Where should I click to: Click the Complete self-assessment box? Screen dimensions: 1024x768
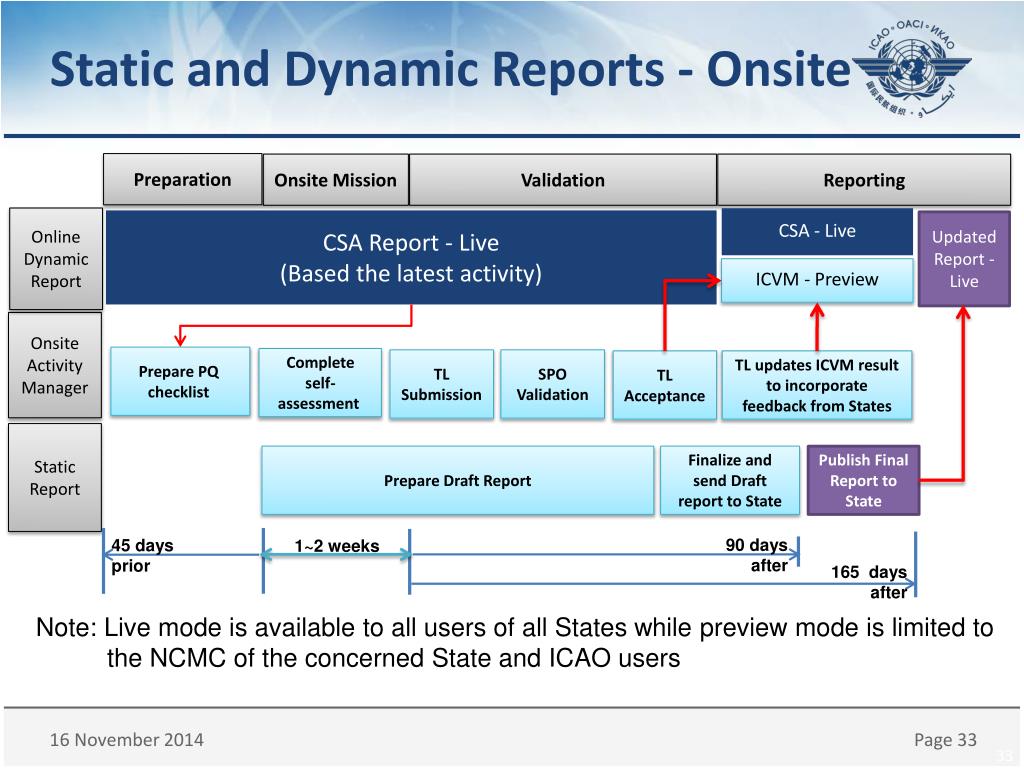(320, 383)
